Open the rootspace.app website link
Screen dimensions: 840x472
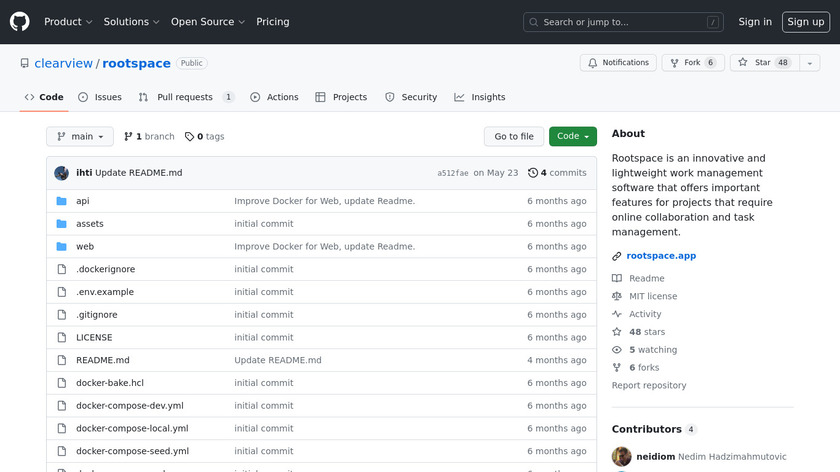tap(661, 256)
